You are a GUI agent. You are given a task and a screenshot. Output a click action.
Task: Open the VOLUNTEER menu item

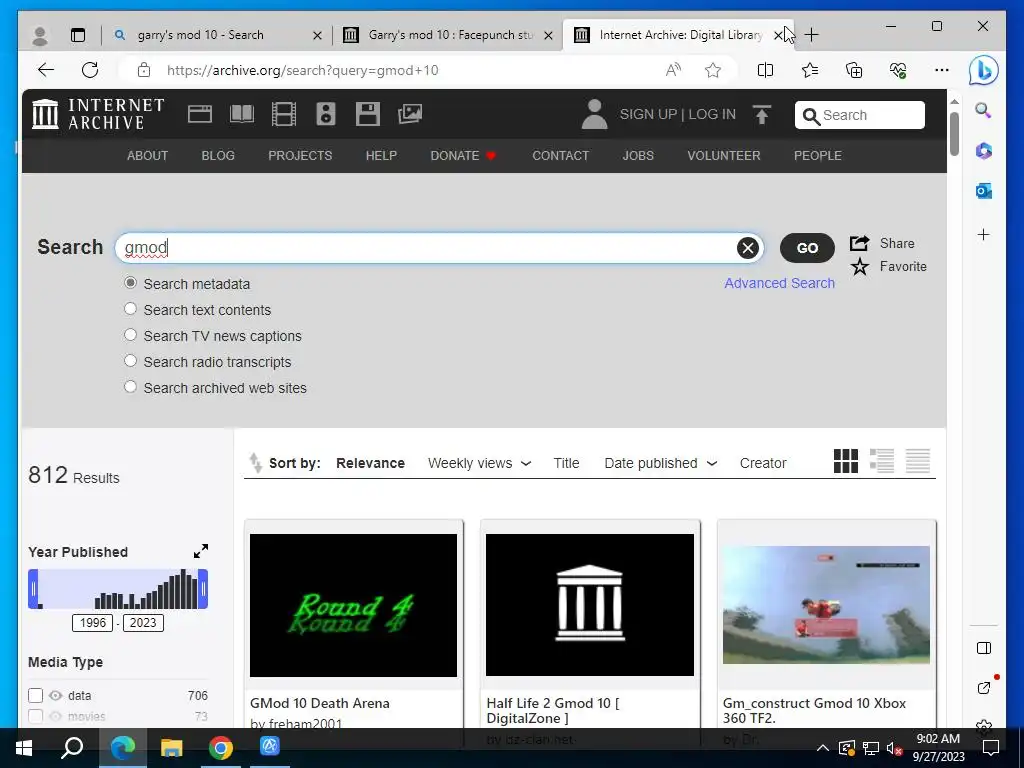tap(724, 155)
